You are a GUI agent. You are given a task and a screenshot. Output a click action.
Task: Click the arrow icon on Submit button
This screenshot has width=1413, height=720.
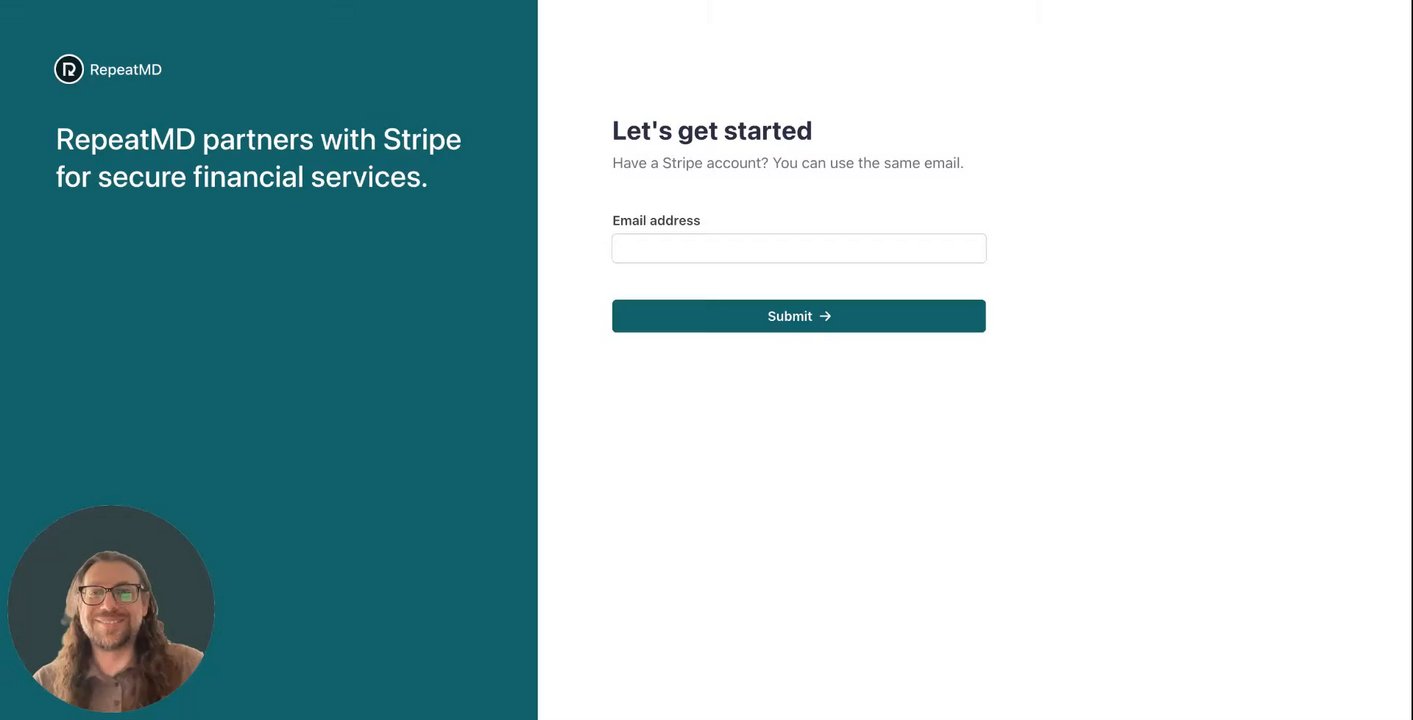826,316
